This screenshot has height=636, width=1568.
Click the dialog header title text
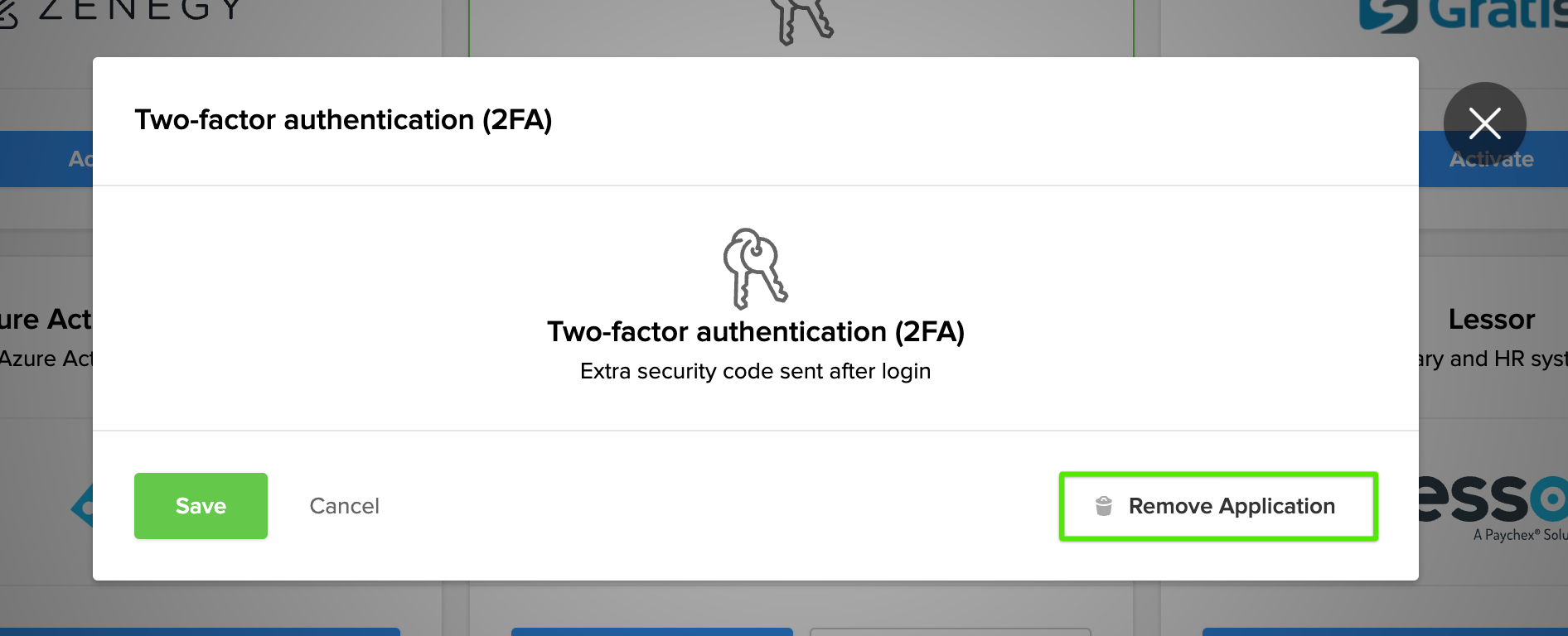[x=343, y=120]
